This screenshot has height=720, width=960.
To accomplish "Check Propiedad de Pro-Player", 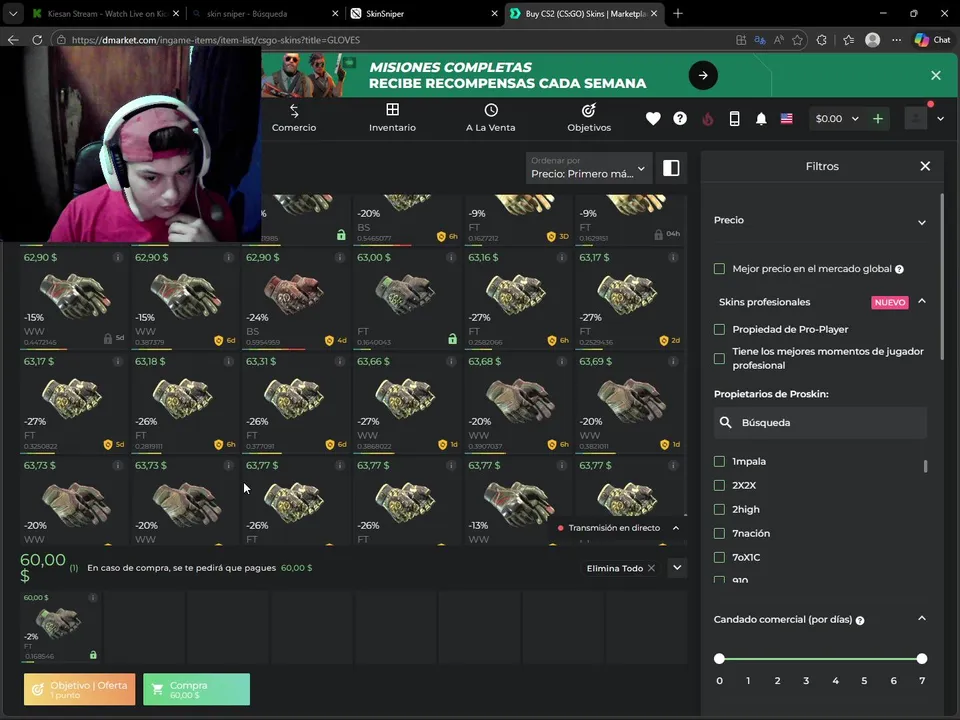I will (719, 329).
